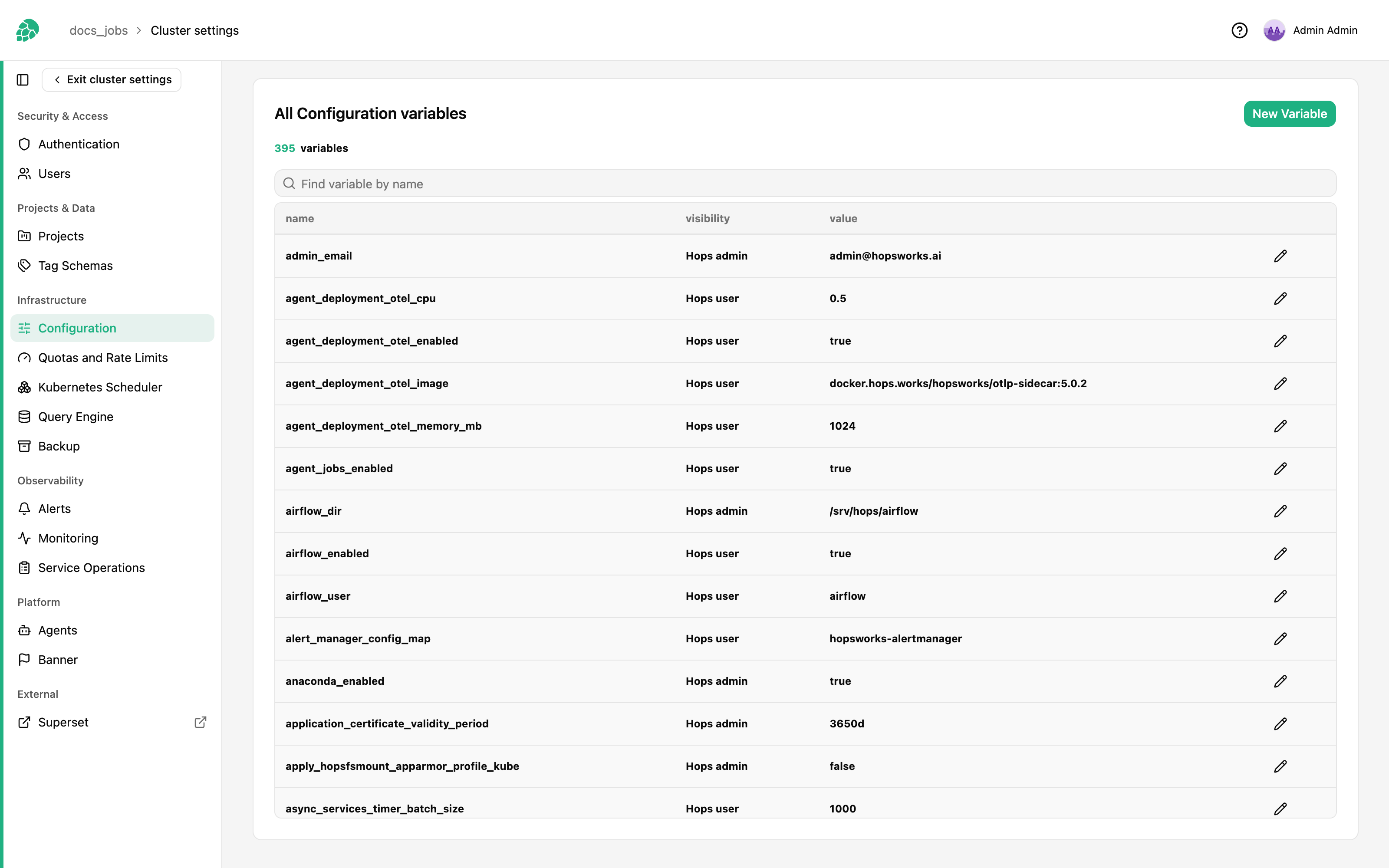Navigate to docs_jobs breadcrumb link
The height and width of the screenshot is (868, 1389).
click(99, 30)
